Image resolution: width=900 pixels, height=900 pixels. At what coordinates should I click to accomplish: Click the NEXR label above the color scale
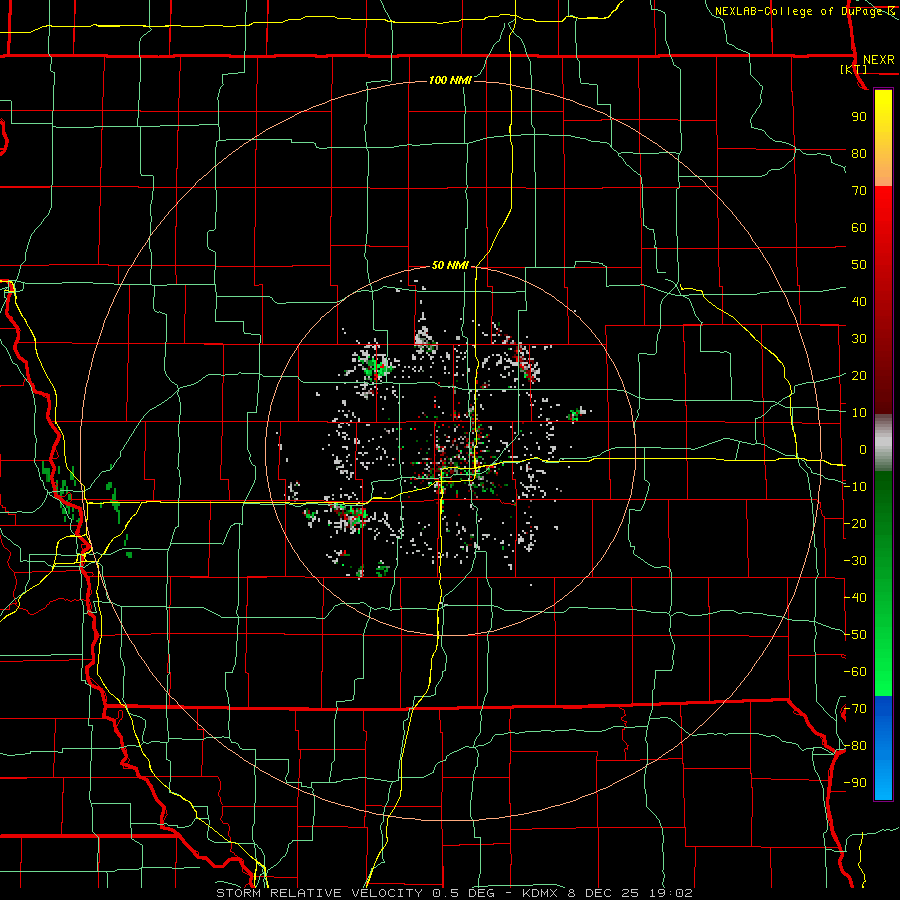(x=879, y=60)
